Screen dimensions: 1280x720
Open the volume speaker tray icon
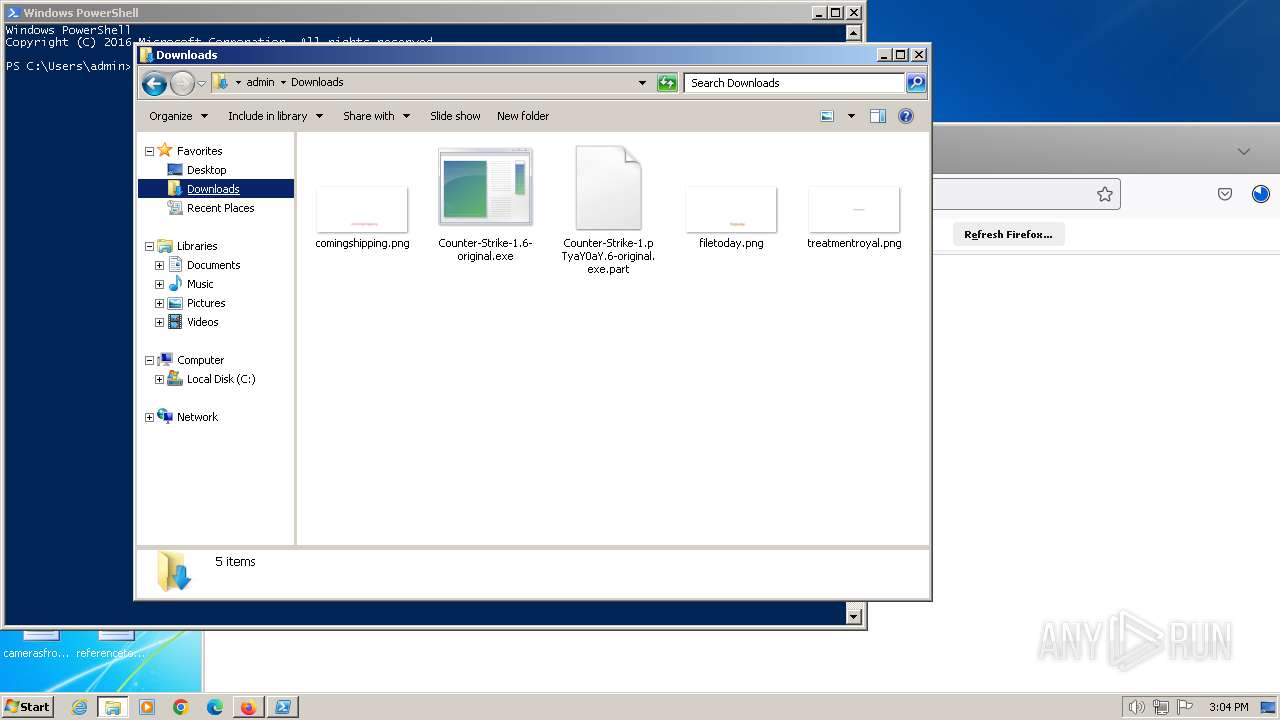pos(1137,707)
